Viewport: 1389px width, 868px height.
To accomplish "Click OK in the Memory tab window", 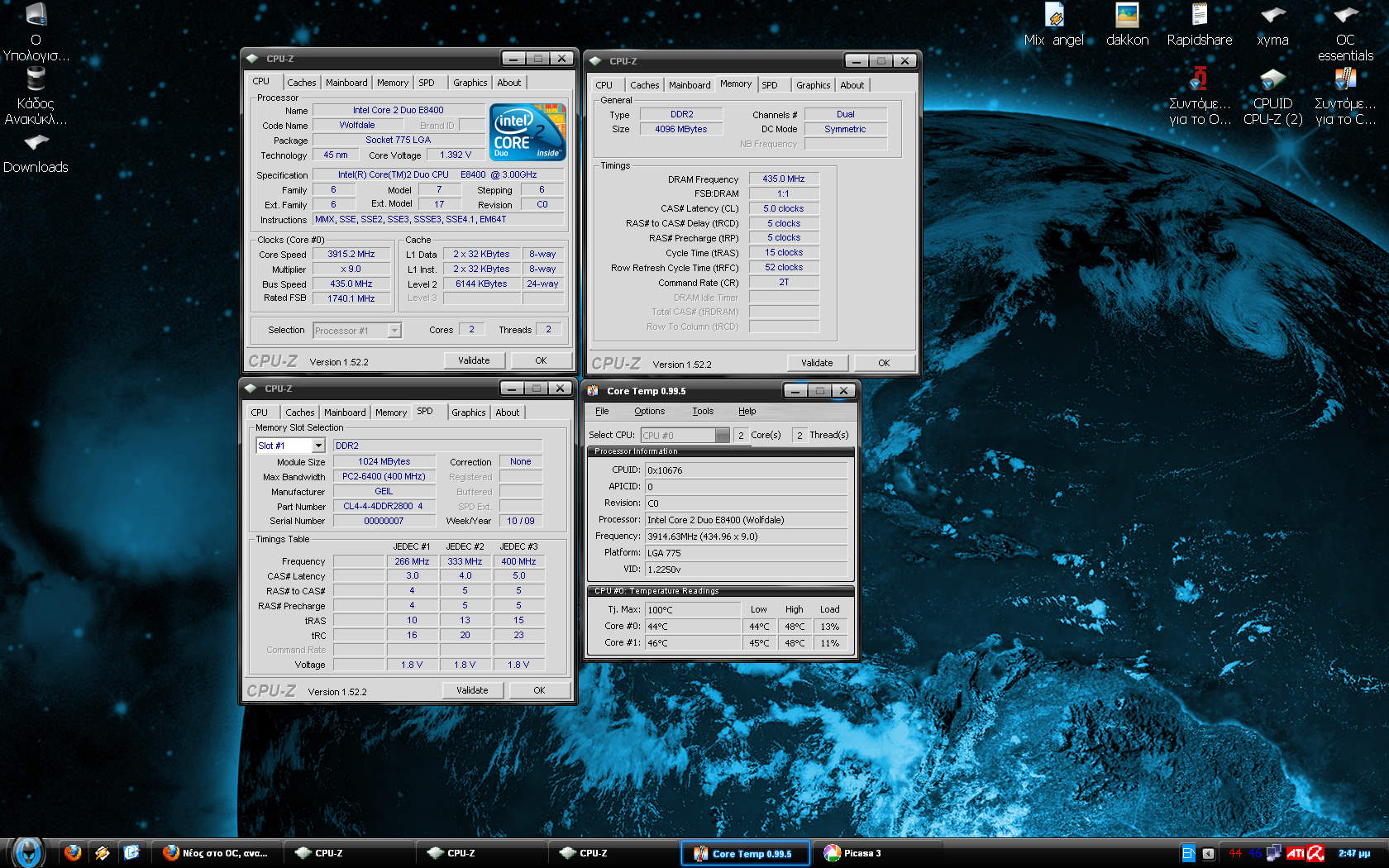I will click(x=884, y=363).
